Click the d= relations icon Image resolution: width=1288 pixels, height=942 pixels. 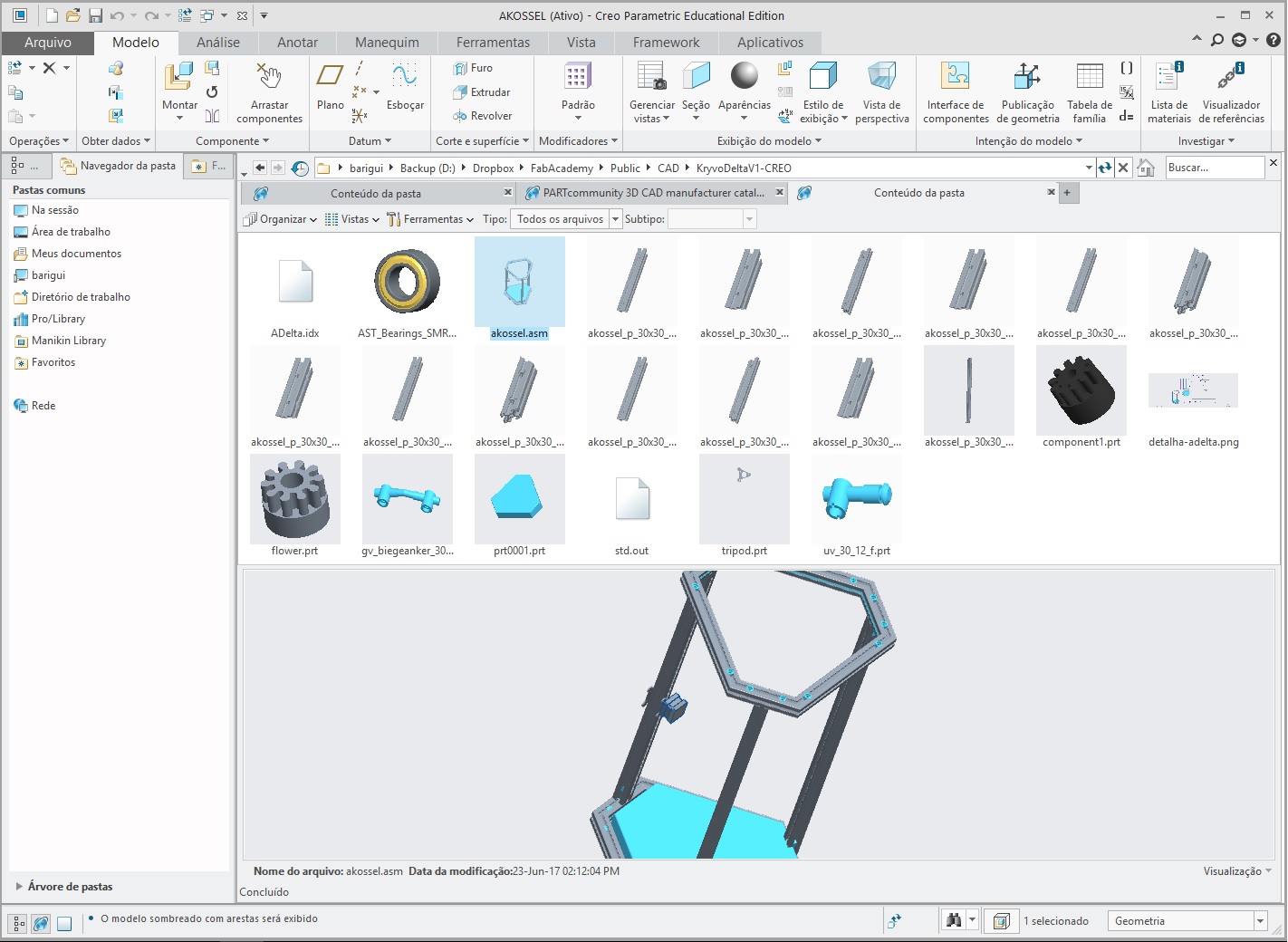(1126, 116)
